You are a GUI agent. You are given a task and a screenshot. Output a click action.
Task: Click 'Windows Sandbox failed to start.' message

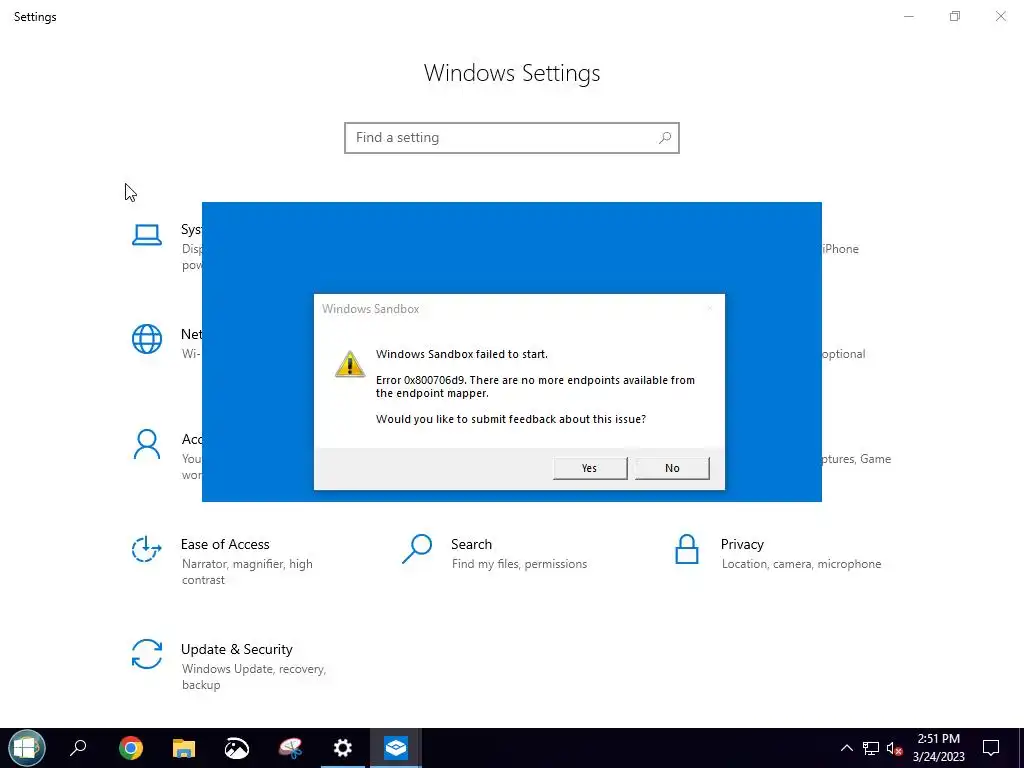(x=462, y=354)
